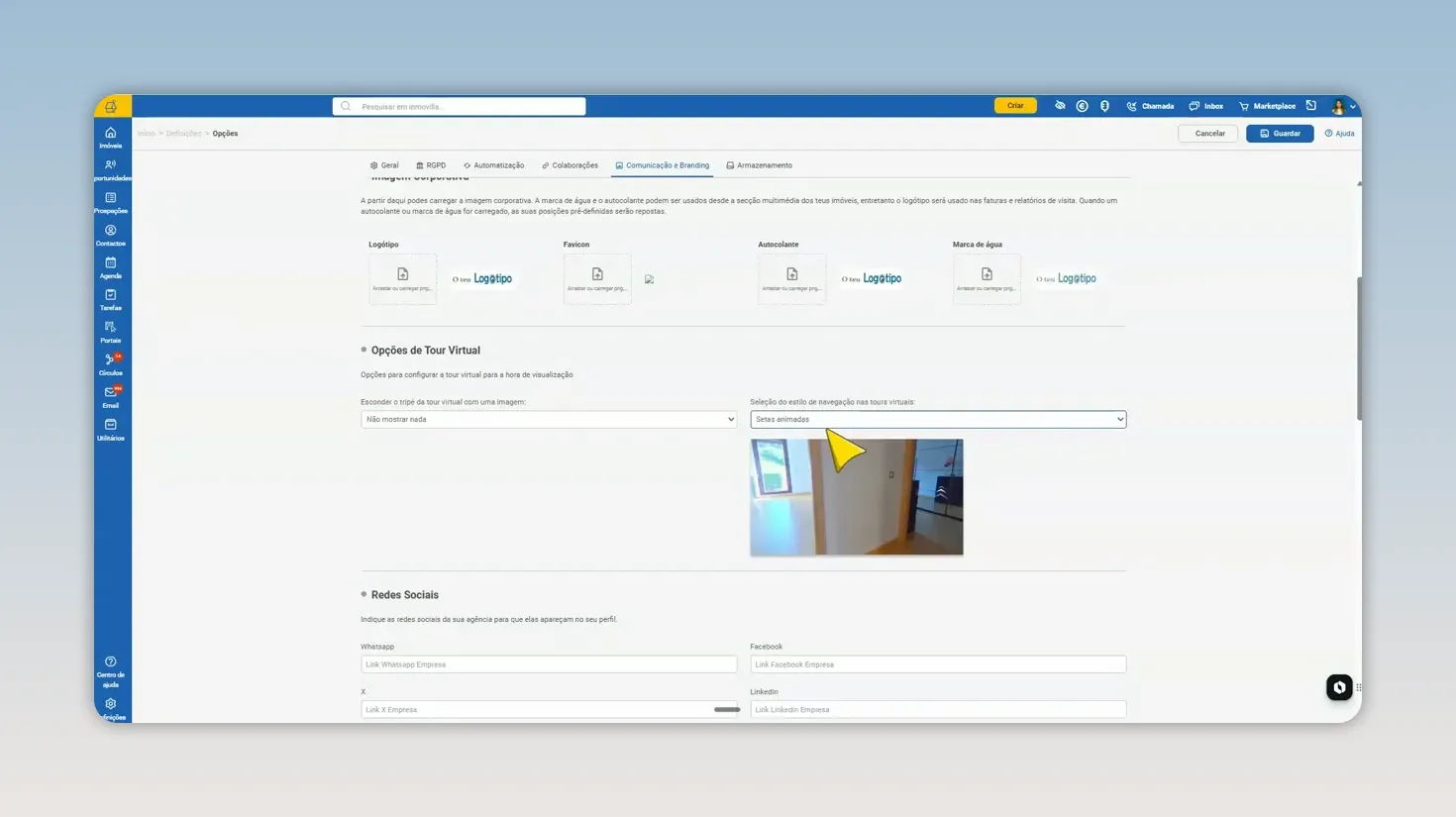The height and width of the screenshot is (817, 1456).
Task: Switch to the Geral tab
Action: coord(384,165)
